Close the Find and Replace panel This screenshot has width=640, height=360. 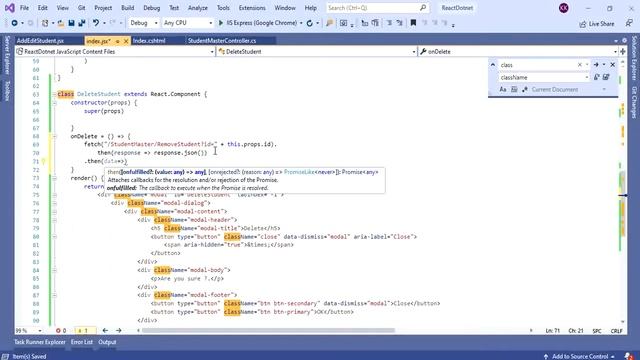click(x=613, y=65)
